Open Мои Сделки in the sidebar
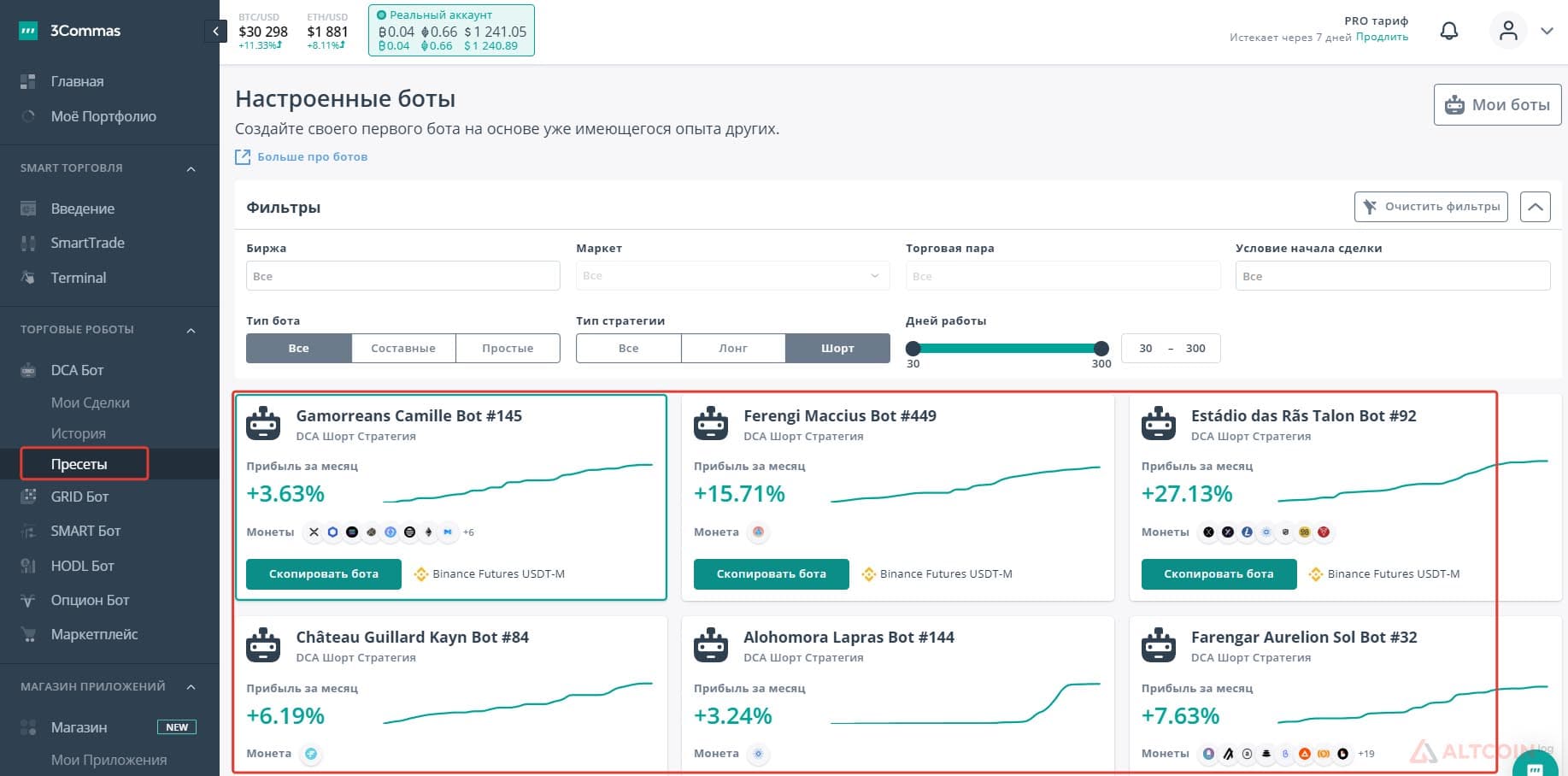This screenshot has width=1568, height=776. coord(91,403)
